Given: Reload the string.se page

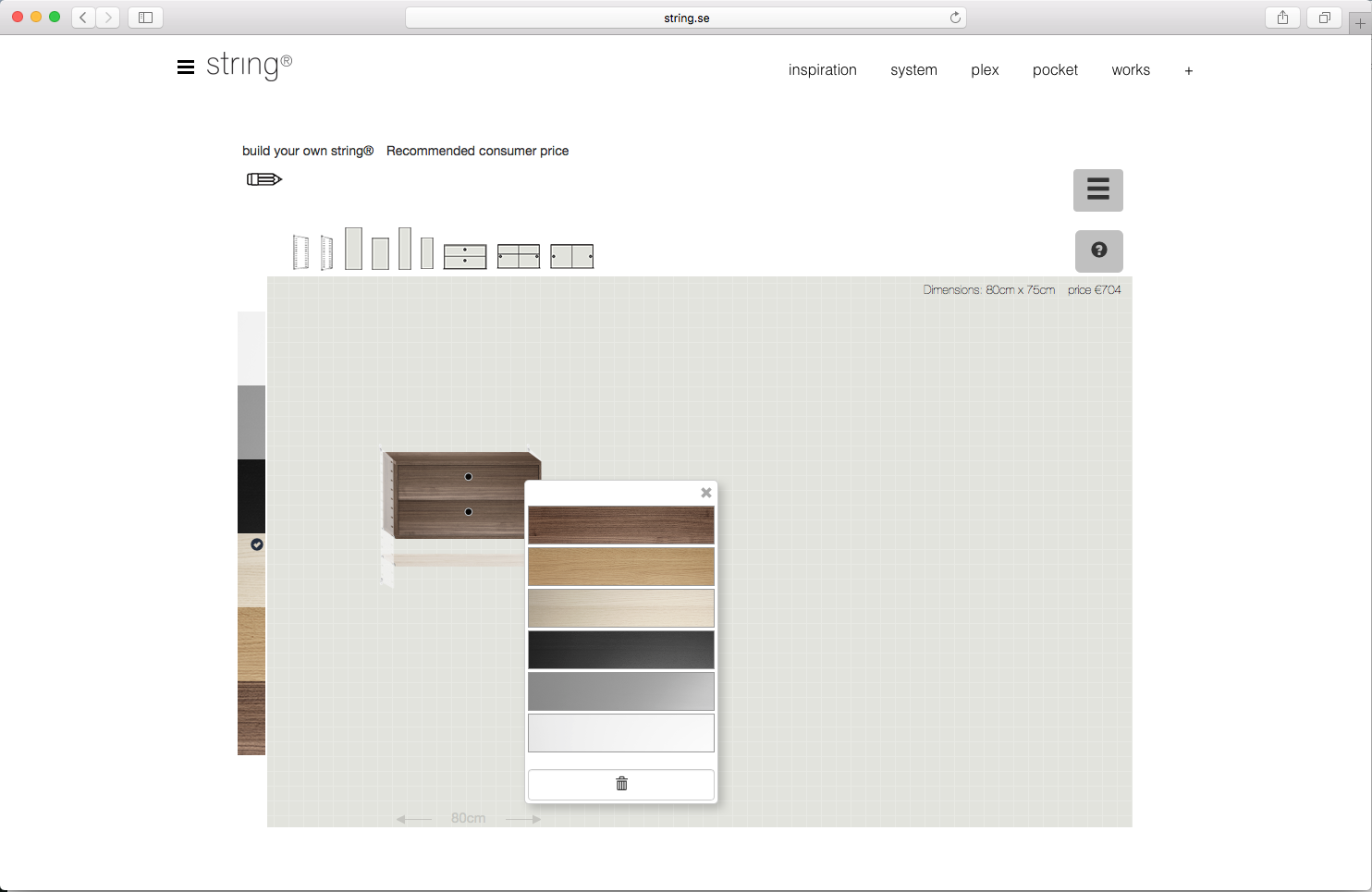Looking at the screenshot, I should (955, 18).
